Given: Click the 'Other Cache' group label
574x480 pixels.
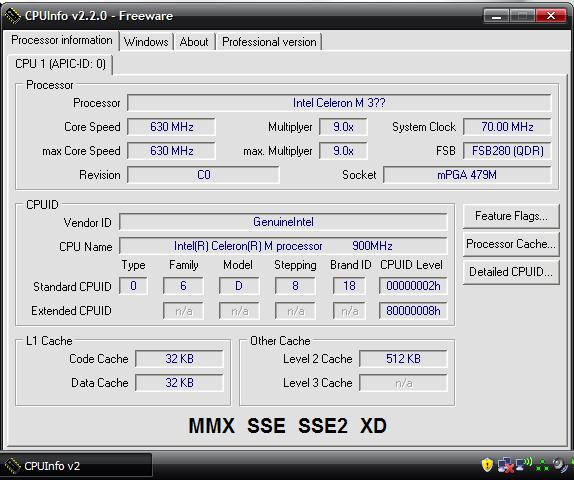Looking at the screenshot, I should coord(280,341).
